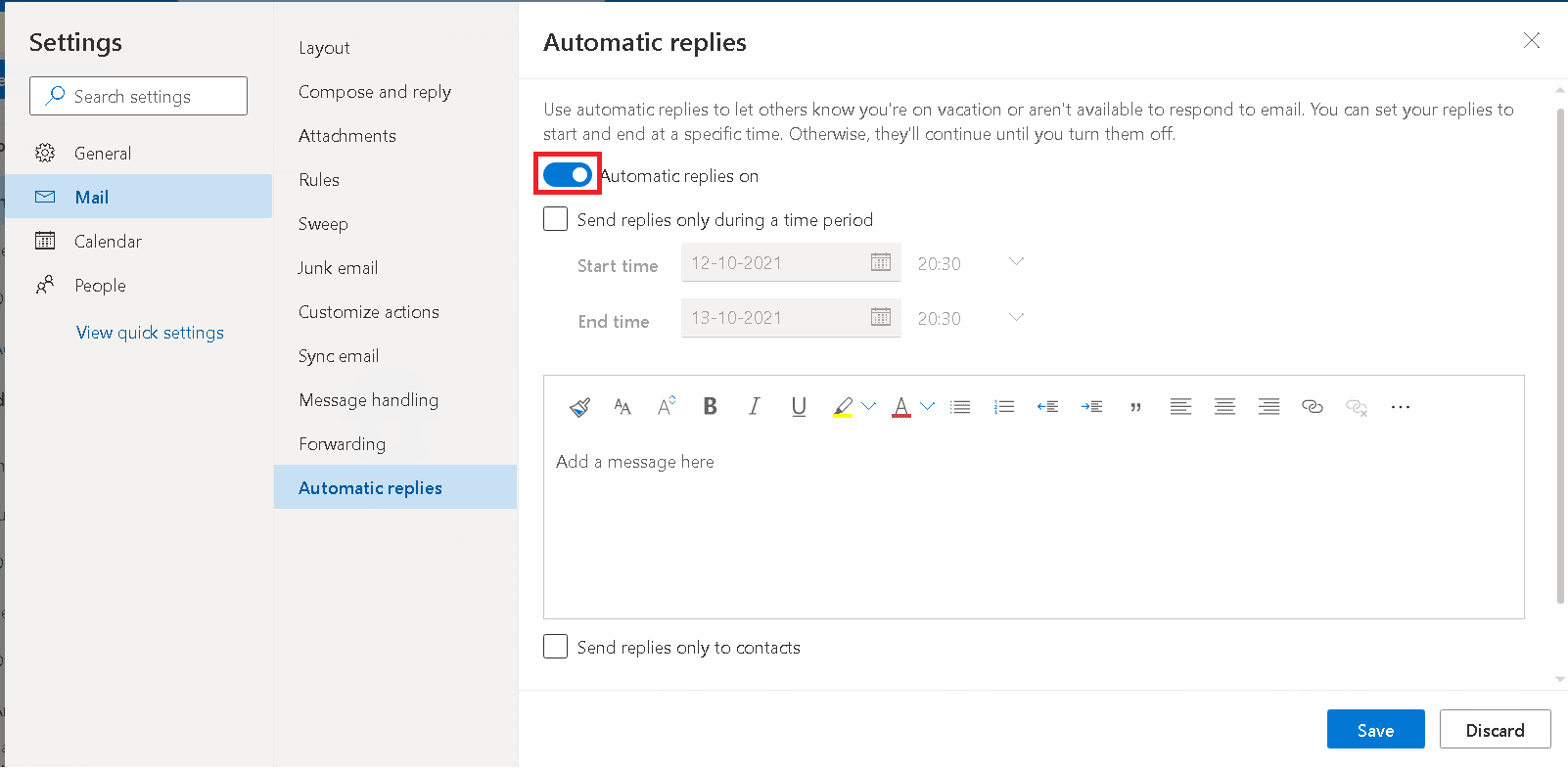Click the Format painter icon
This screenshot has width=1568, height=771.
[x=579, y=407]
